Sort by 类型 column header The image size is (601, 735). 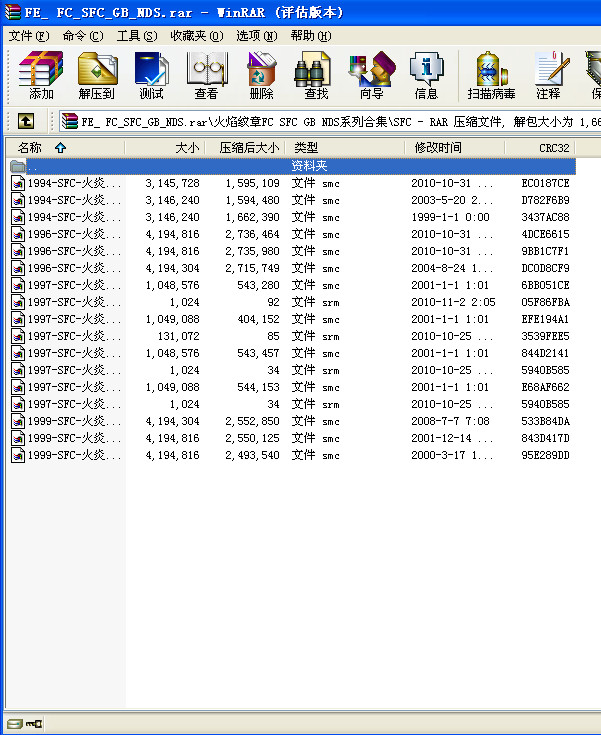pyautogui.click(x=345, y=148)
